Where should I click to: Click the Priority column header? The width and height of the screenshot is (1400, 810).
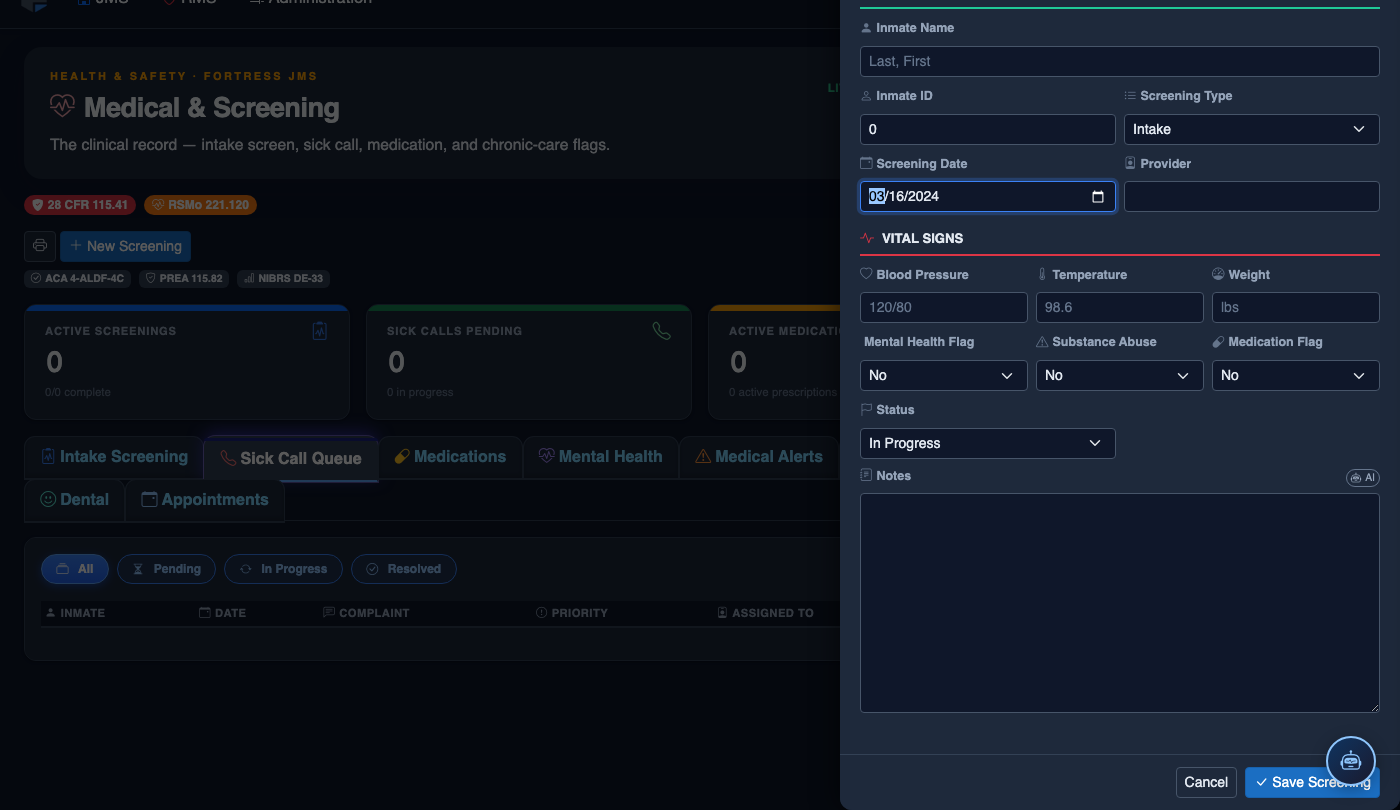point(572,613)
